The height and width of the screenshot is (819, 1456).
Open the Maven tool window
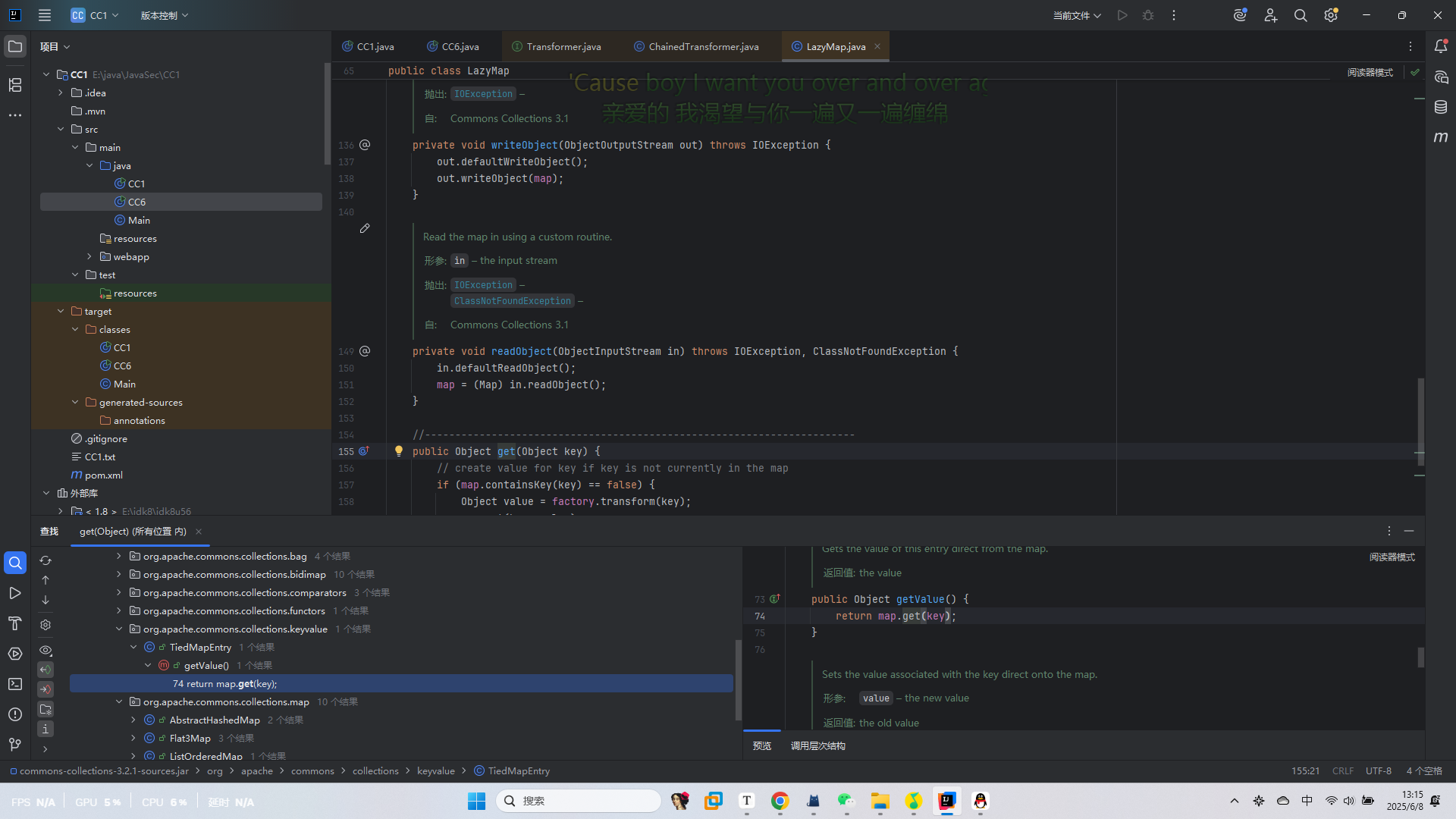point(1441,137)
